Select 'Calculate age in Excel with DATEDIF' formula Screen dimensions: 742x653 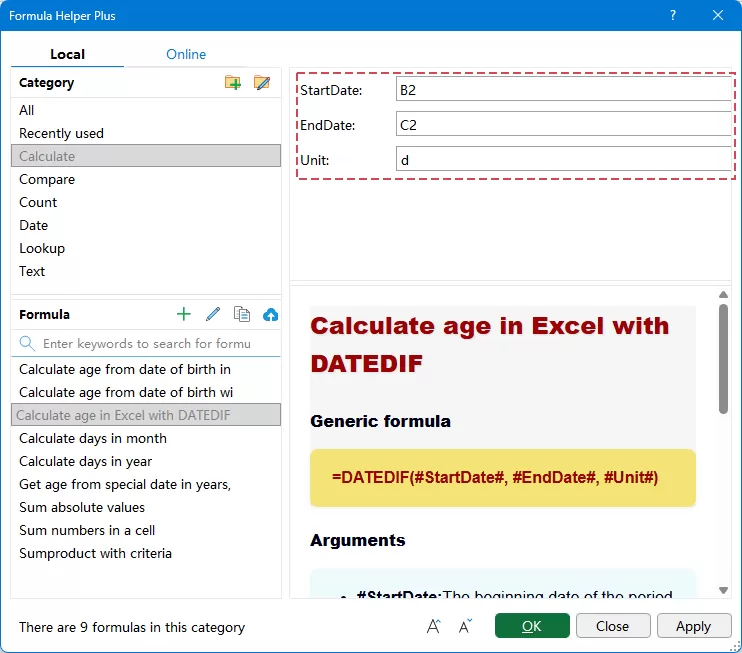click(x=146, y=415)
